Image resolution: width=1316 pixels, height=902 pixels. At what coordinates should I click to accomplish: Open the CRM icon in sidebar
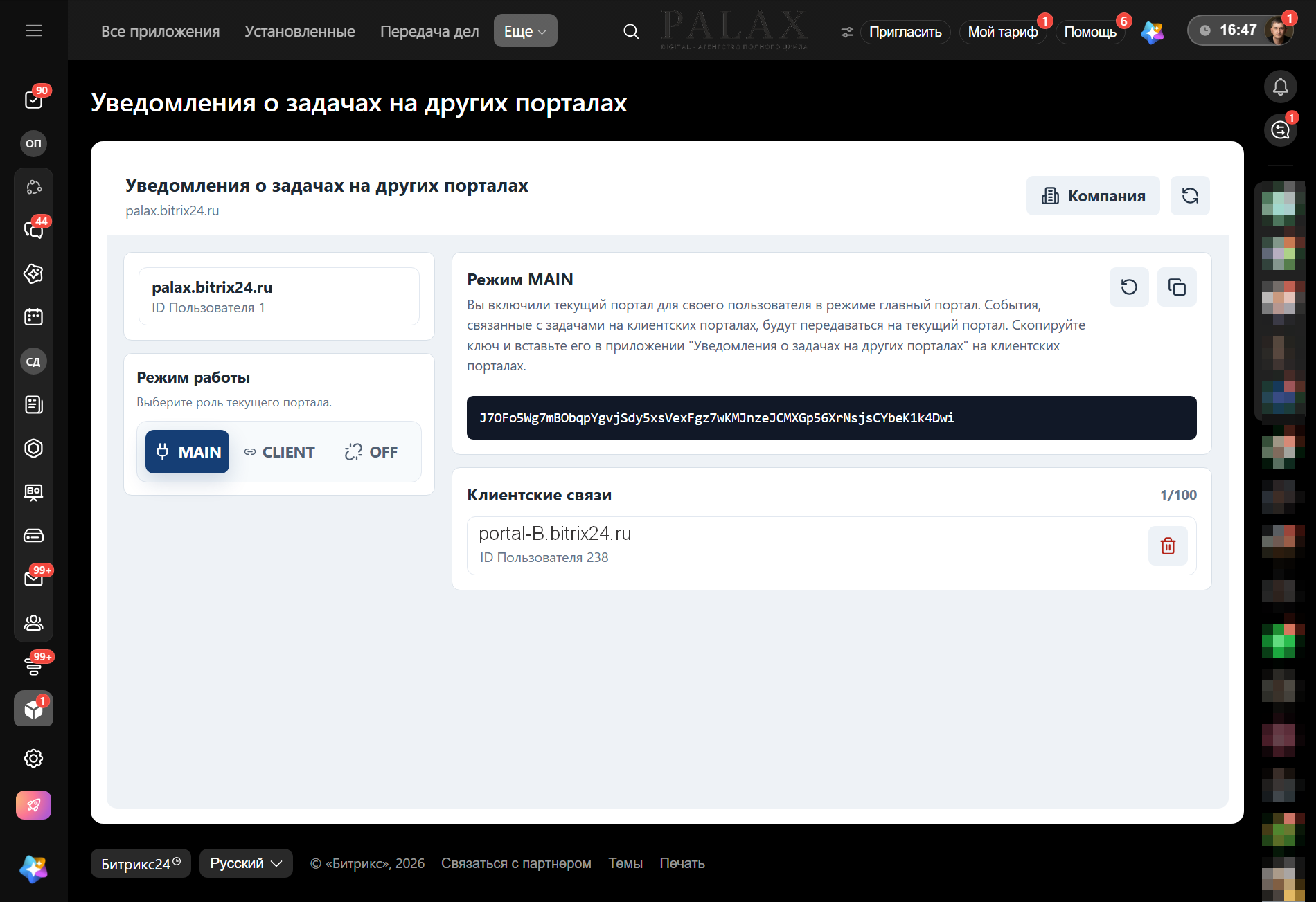33,187
